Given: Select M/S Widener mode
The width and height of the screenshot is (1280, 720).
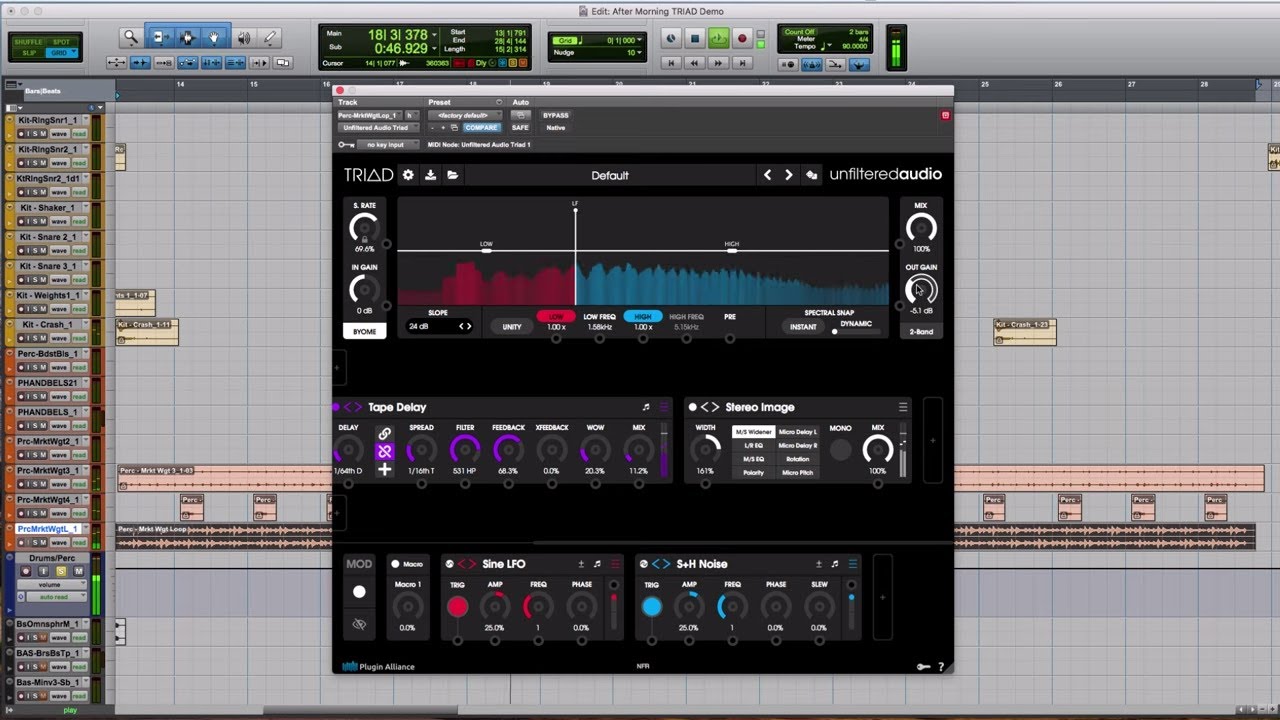Looking at the screenshot, I should 753,432.
